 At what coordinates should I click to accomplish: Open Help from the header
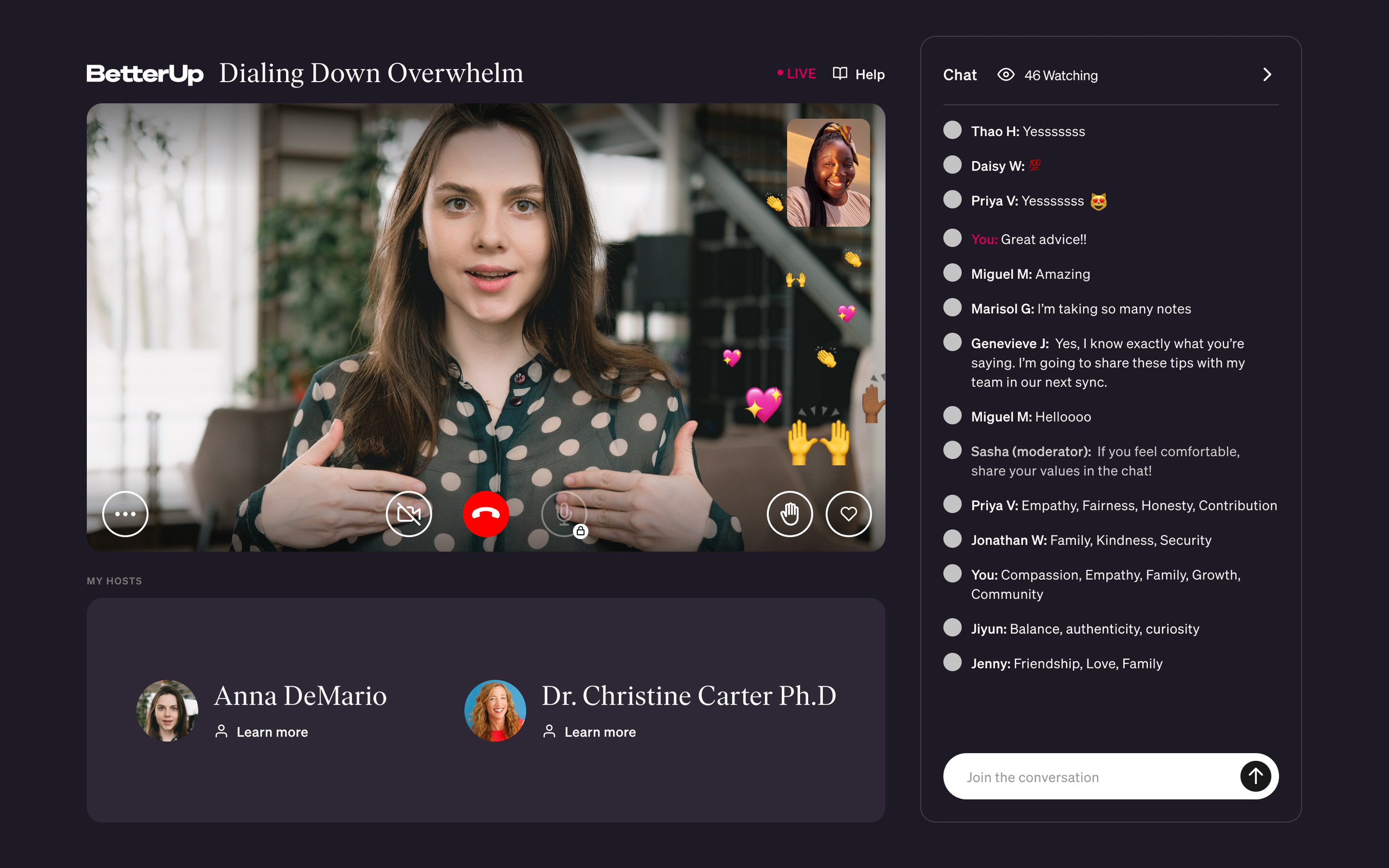(870, 74)
